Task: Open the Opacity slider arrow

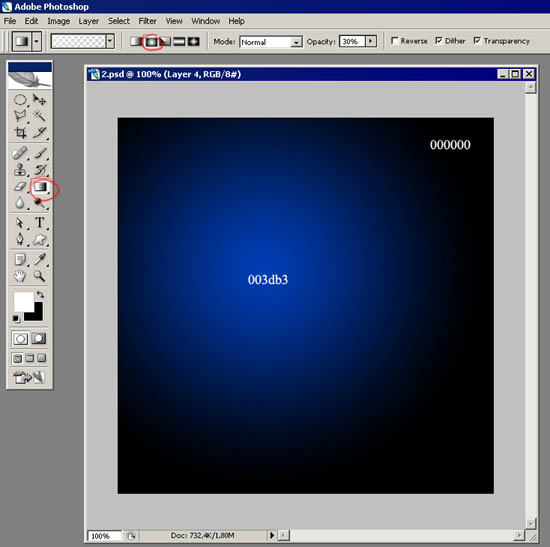Action: click(370, 41)
